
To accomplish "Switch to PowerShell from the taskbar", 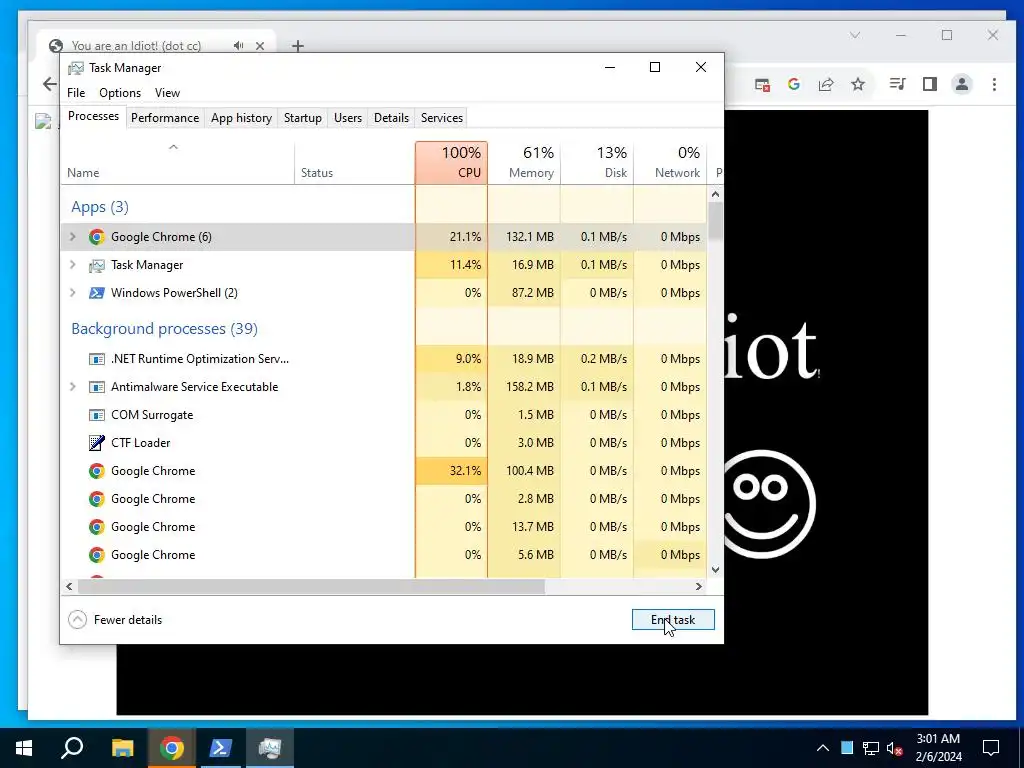I will pyautogui.click(x=221, y=748).
